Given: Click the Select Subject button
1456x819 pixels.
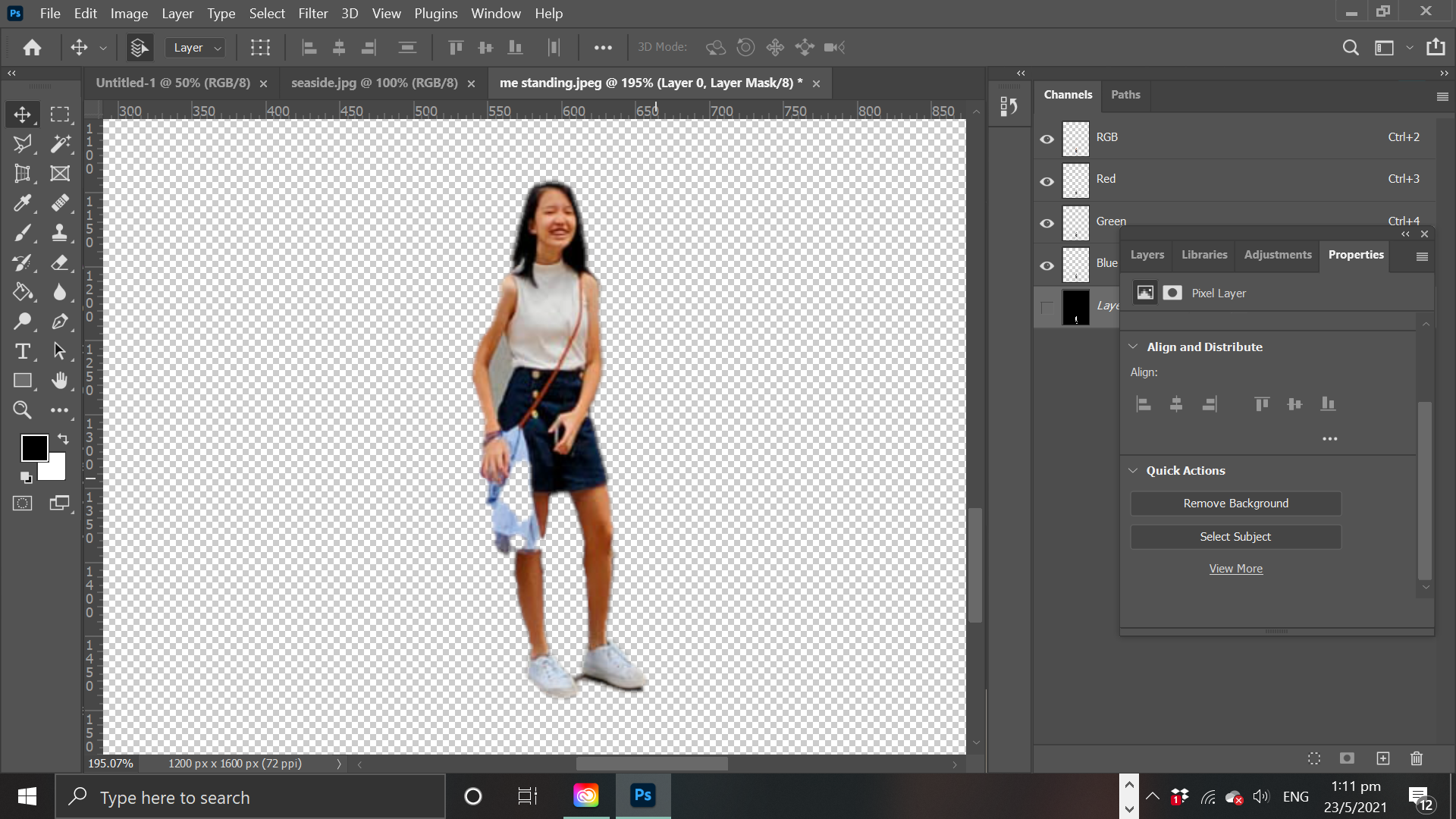Looking at the screenshot, I should pos(1235,537).
